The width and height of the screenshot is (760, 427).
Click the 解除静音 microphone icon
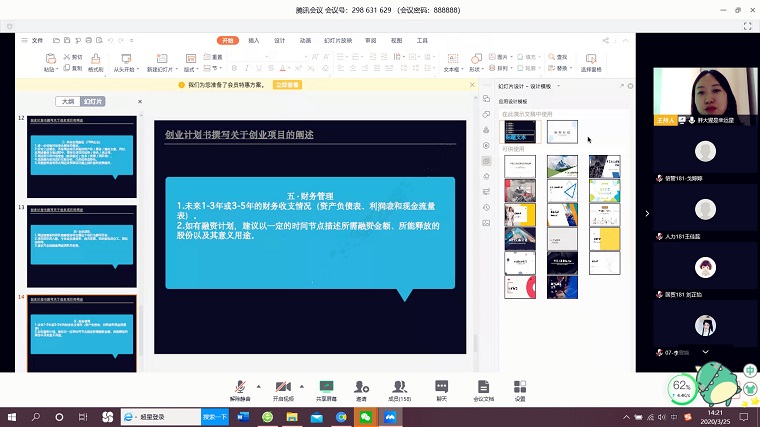tap(240, 386)
